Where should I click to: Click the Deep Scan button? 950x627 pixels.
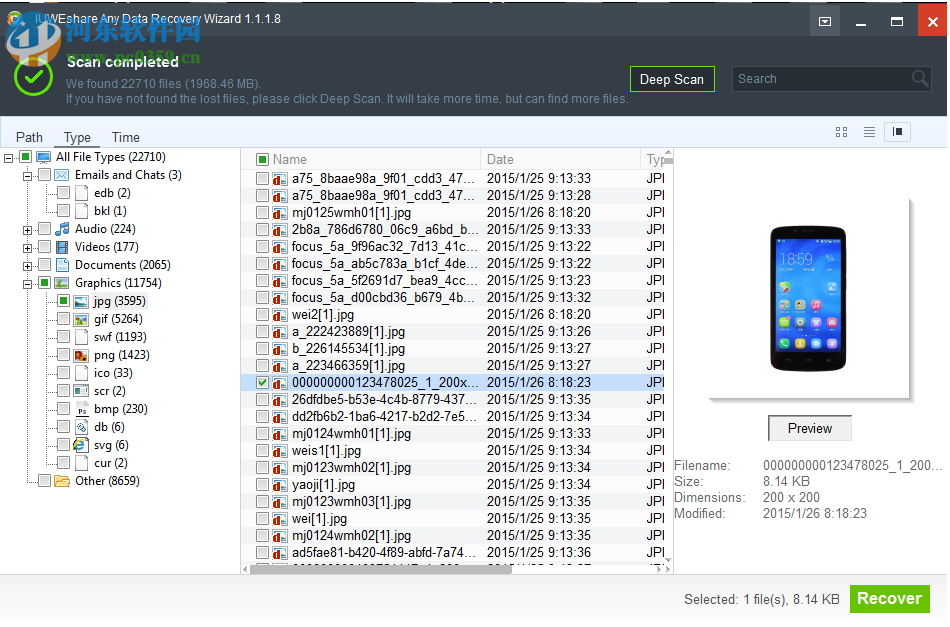click(672, 78)
